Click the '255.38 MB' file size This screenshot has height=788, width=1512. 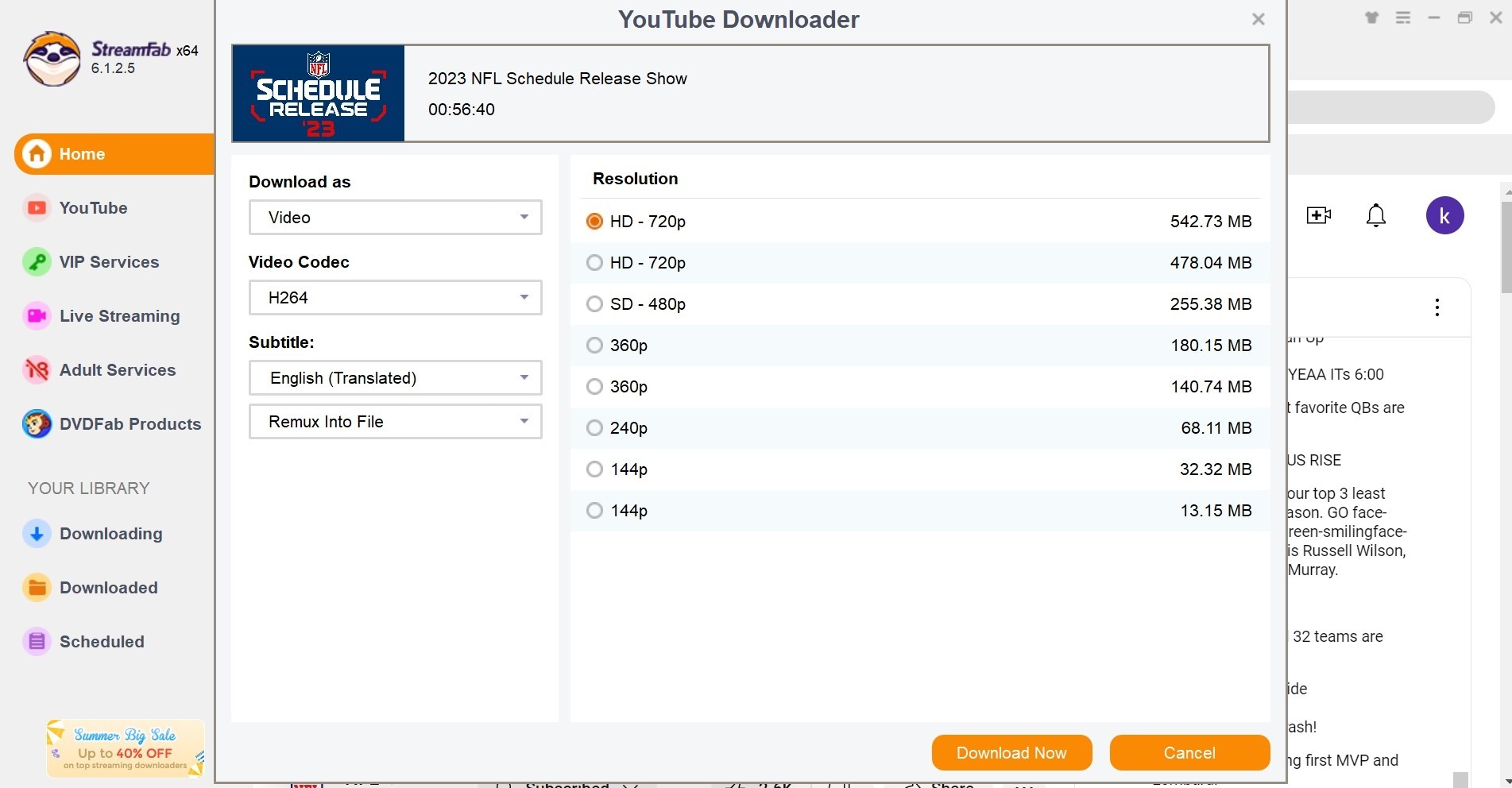pos(1211,304)
